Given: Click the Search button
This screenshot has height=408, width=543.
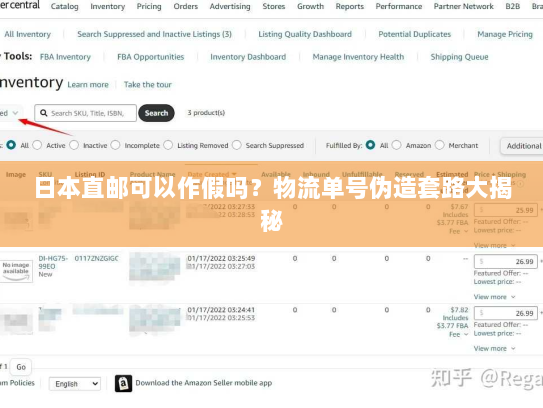Looking at the screenshot, I should pyautogui.click(x=156, y=113).
